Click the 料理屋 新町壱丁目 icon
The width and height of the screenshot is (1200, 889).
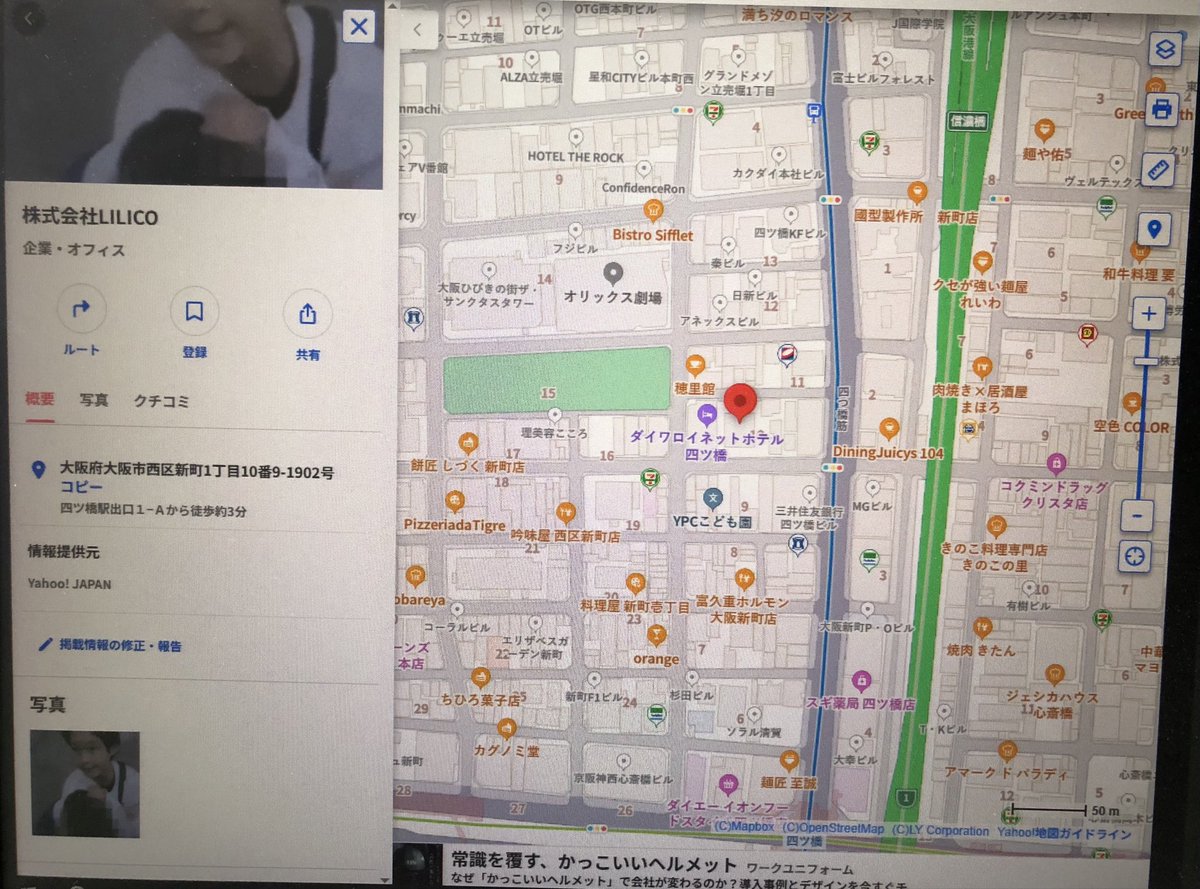click(635, 584)
